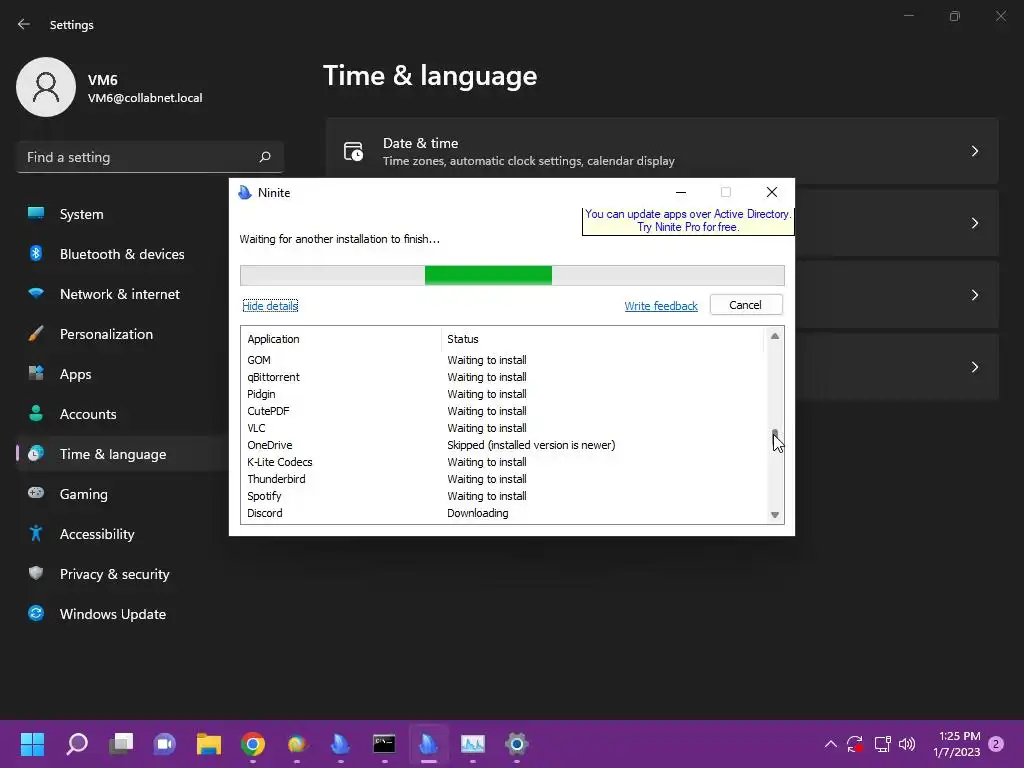Open Task Manager performance taskbar icon

[x=473, y=743]
